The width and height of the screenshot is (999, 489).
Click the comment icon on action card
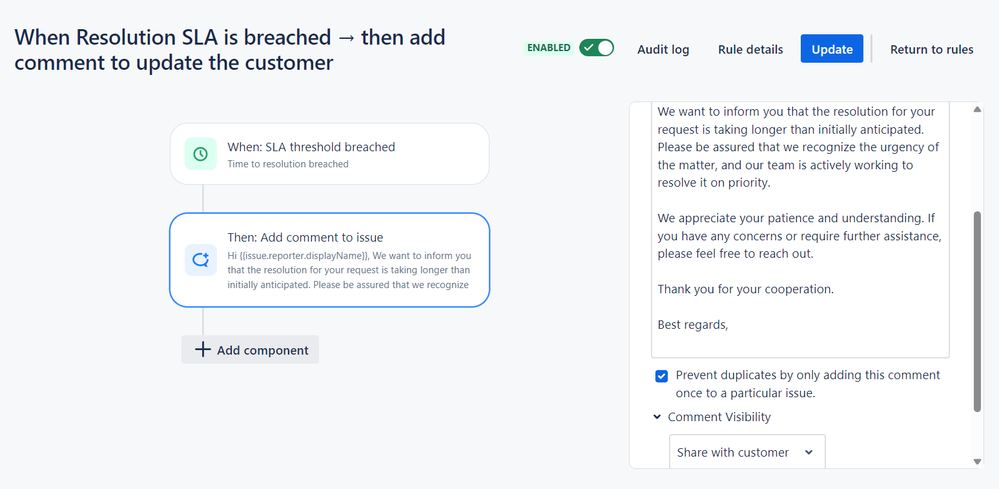[201, 260]
